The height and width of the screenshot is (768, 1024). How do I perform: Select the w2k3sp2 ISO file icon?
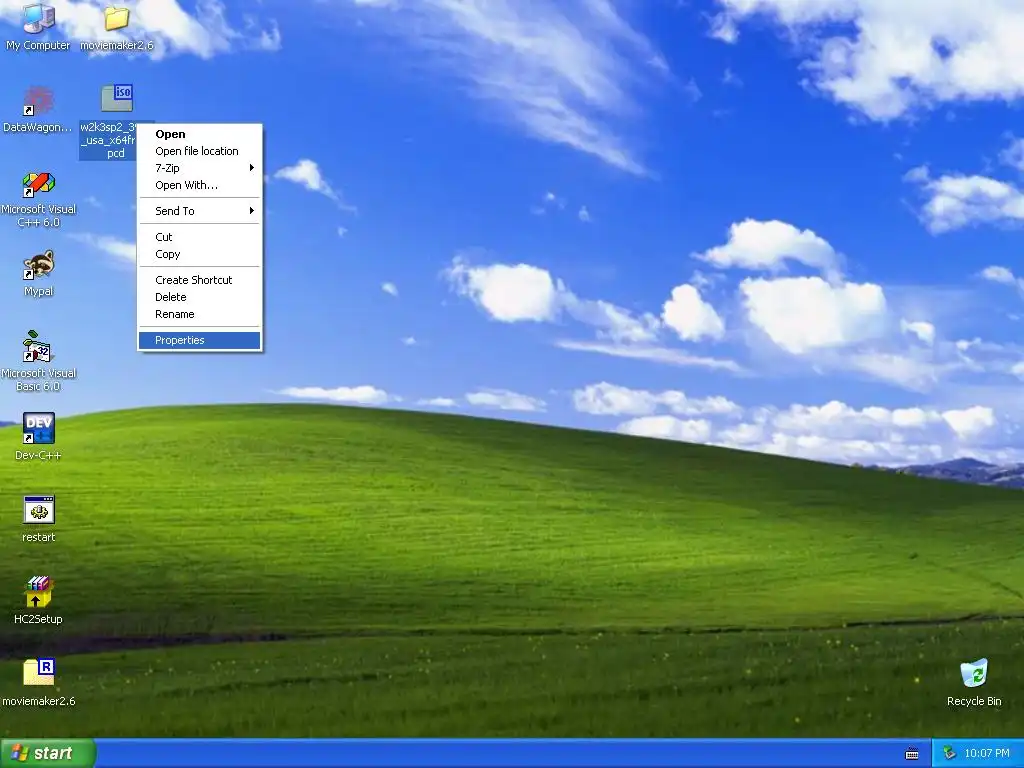pos(116,99)
